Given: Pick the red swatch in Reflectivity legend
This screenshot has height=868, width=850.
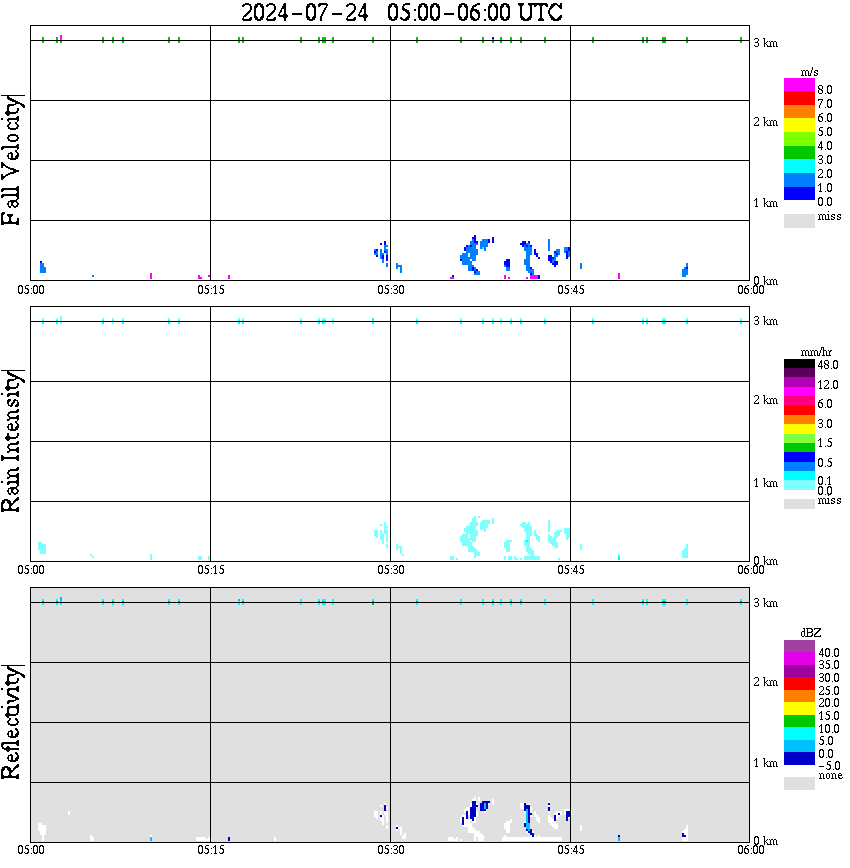Looking at the screenshot, I should (799, 684).
